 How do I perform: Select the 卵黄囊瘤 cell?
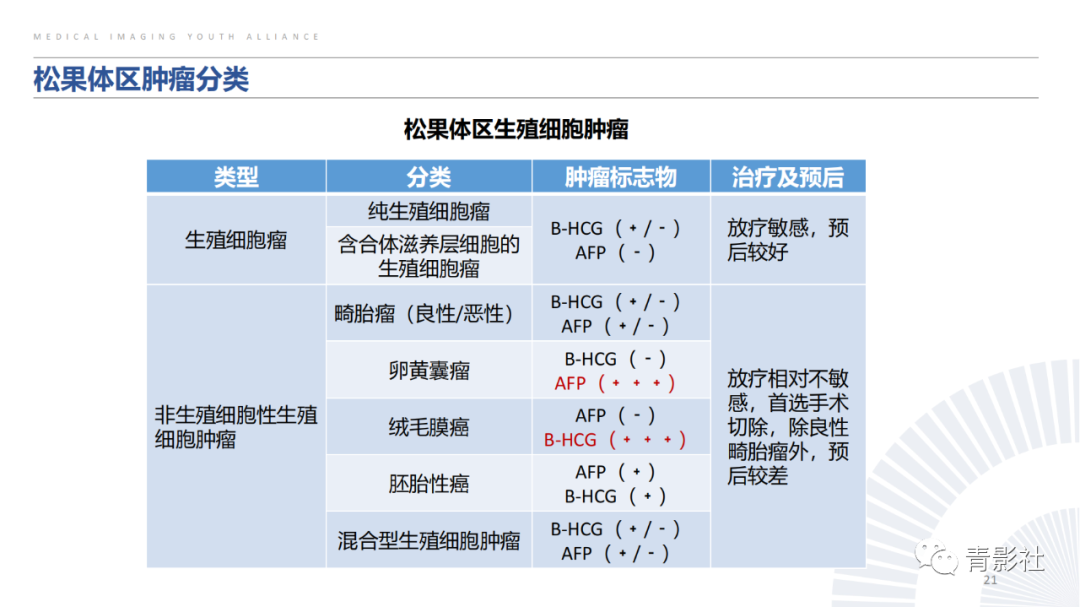click(x=428, y=371)
